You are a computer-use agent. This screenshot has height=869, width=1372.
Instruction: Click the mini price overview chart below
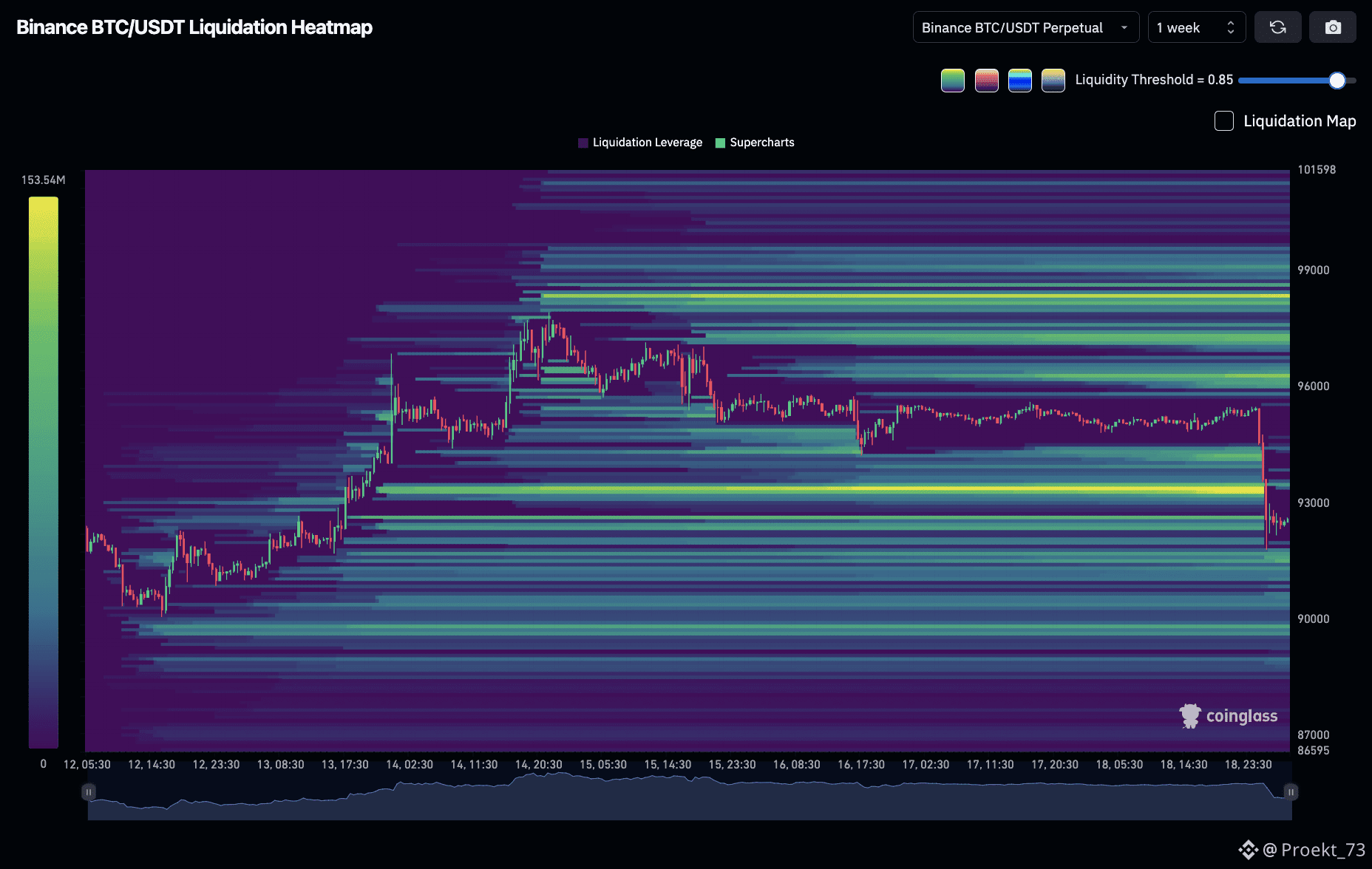[x=689, y=798]
